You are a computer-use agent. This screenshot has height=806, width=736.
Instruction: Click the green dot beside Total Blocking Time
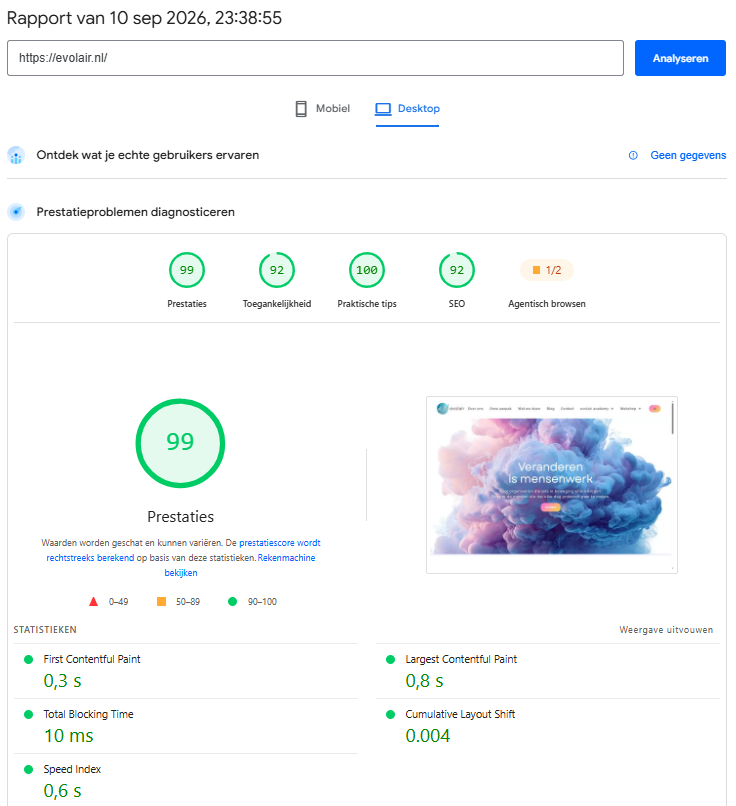(29, 714)
